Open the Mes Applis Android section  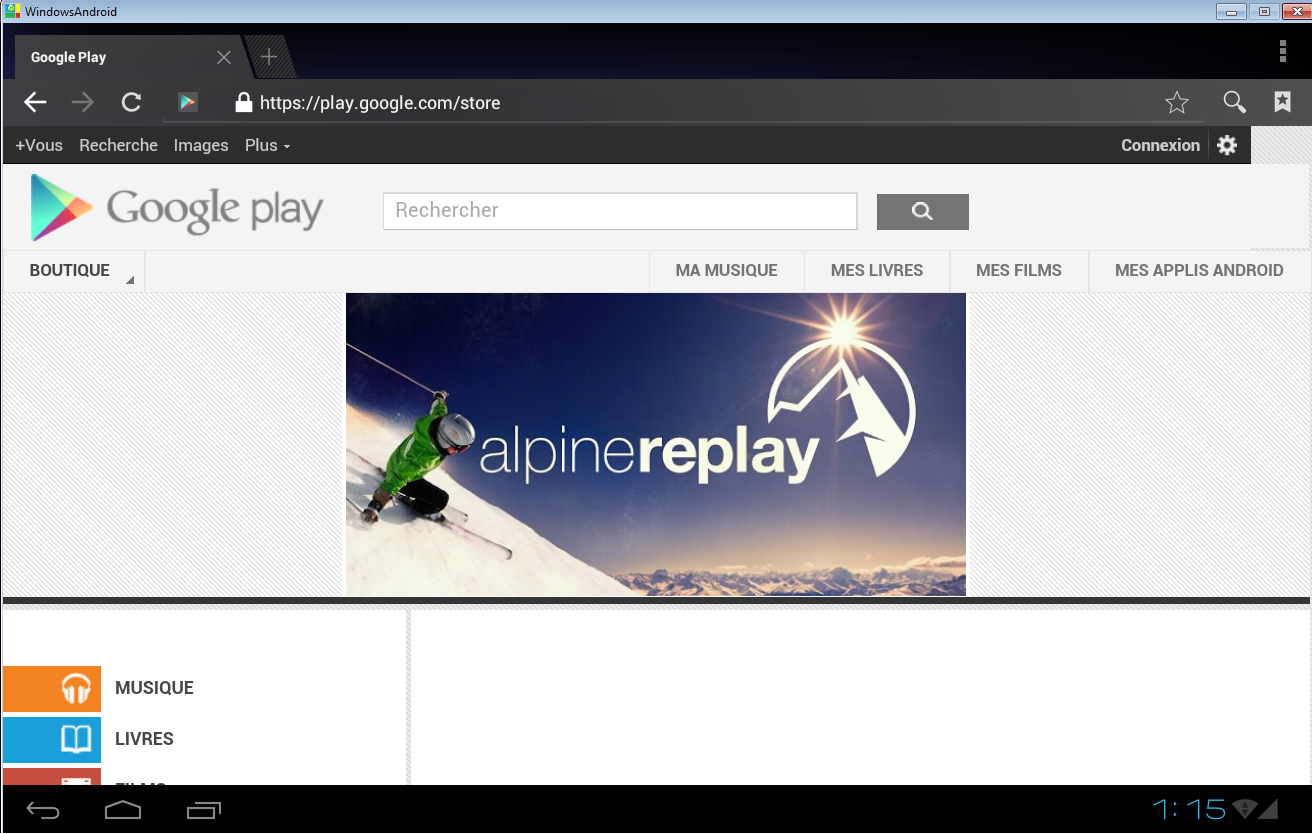[1199, 270]
